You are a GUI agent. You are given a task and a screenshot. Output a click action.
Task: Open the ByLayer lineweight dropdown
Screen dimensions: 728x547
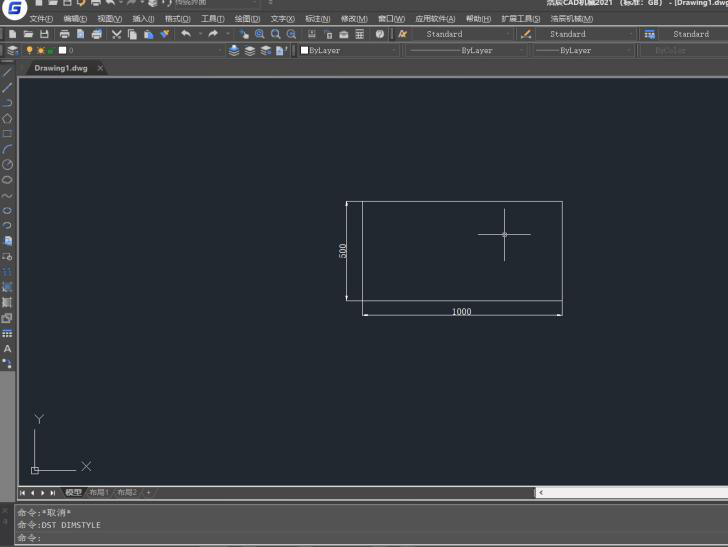click(x=629, y=50)
